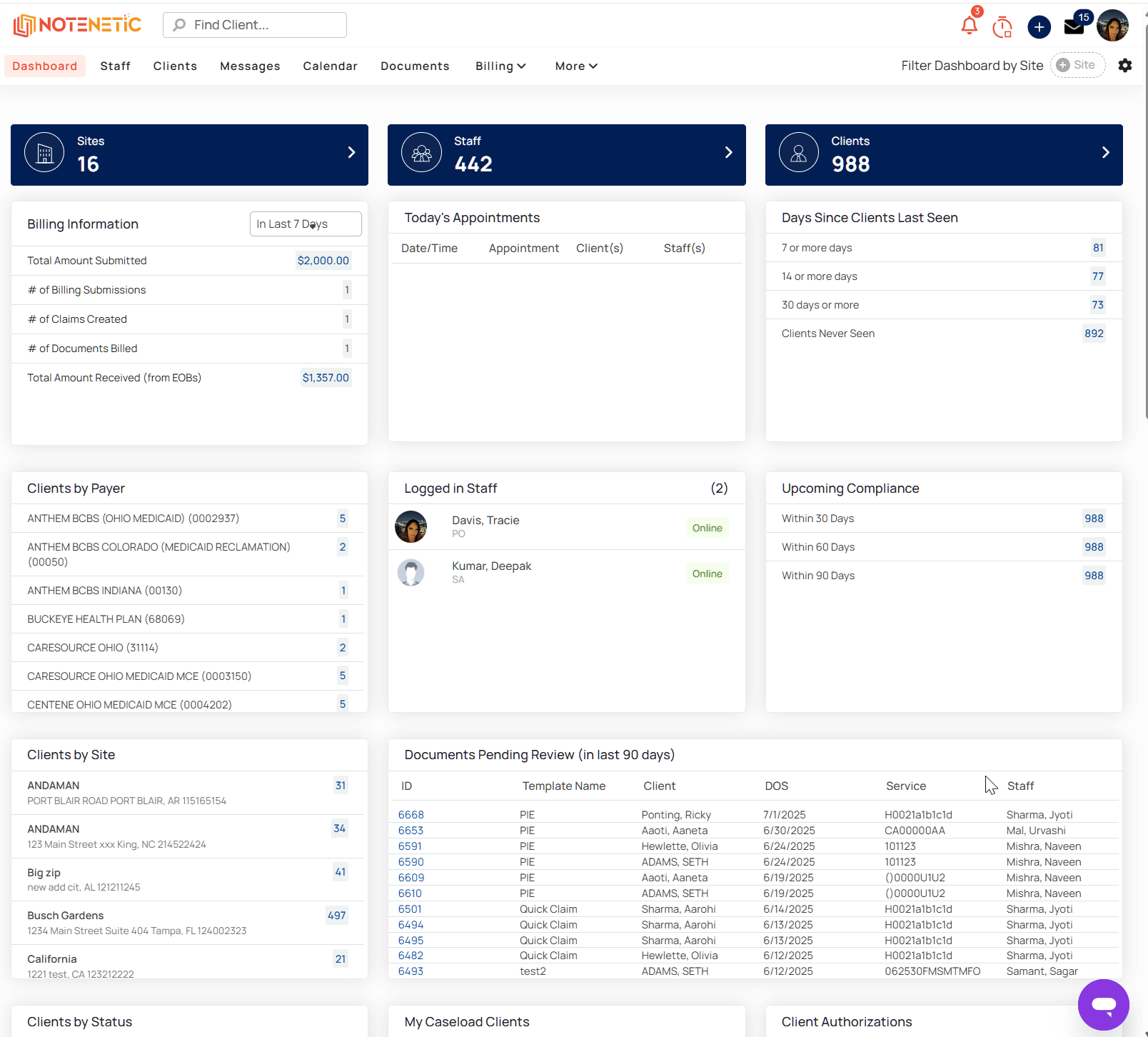This screenshot has width=1148, height=1037.
Task: Click the Sites building icon
Action: pyautogui.click(x=44, y=152)
